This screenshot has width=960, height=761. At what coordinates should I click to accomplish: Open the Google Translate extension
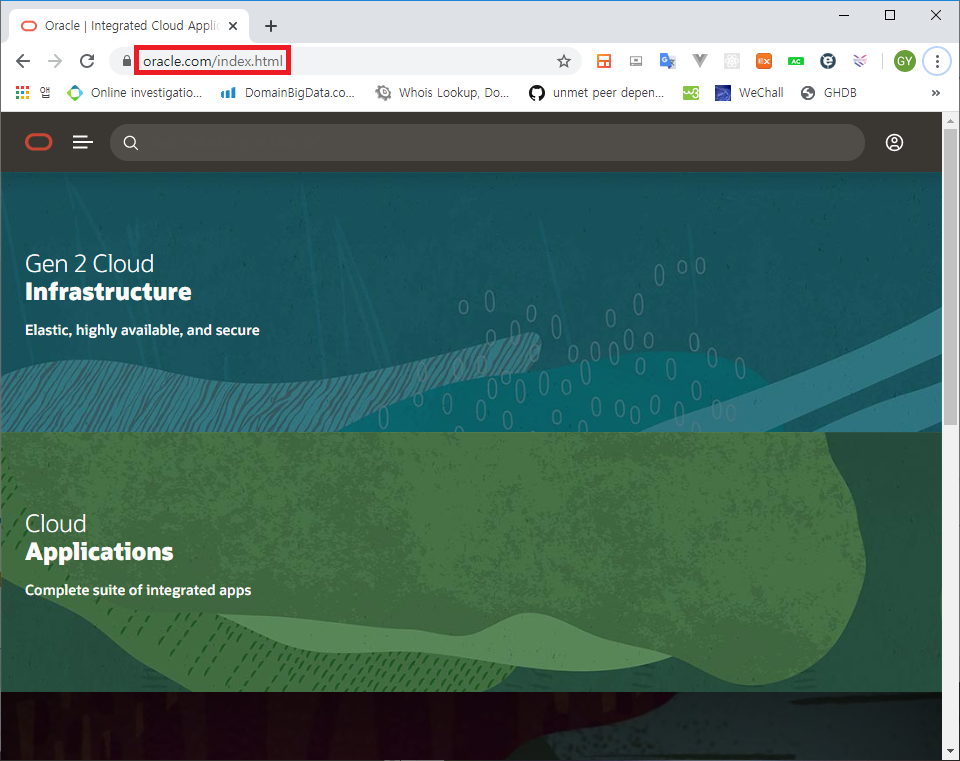point(667,61)
